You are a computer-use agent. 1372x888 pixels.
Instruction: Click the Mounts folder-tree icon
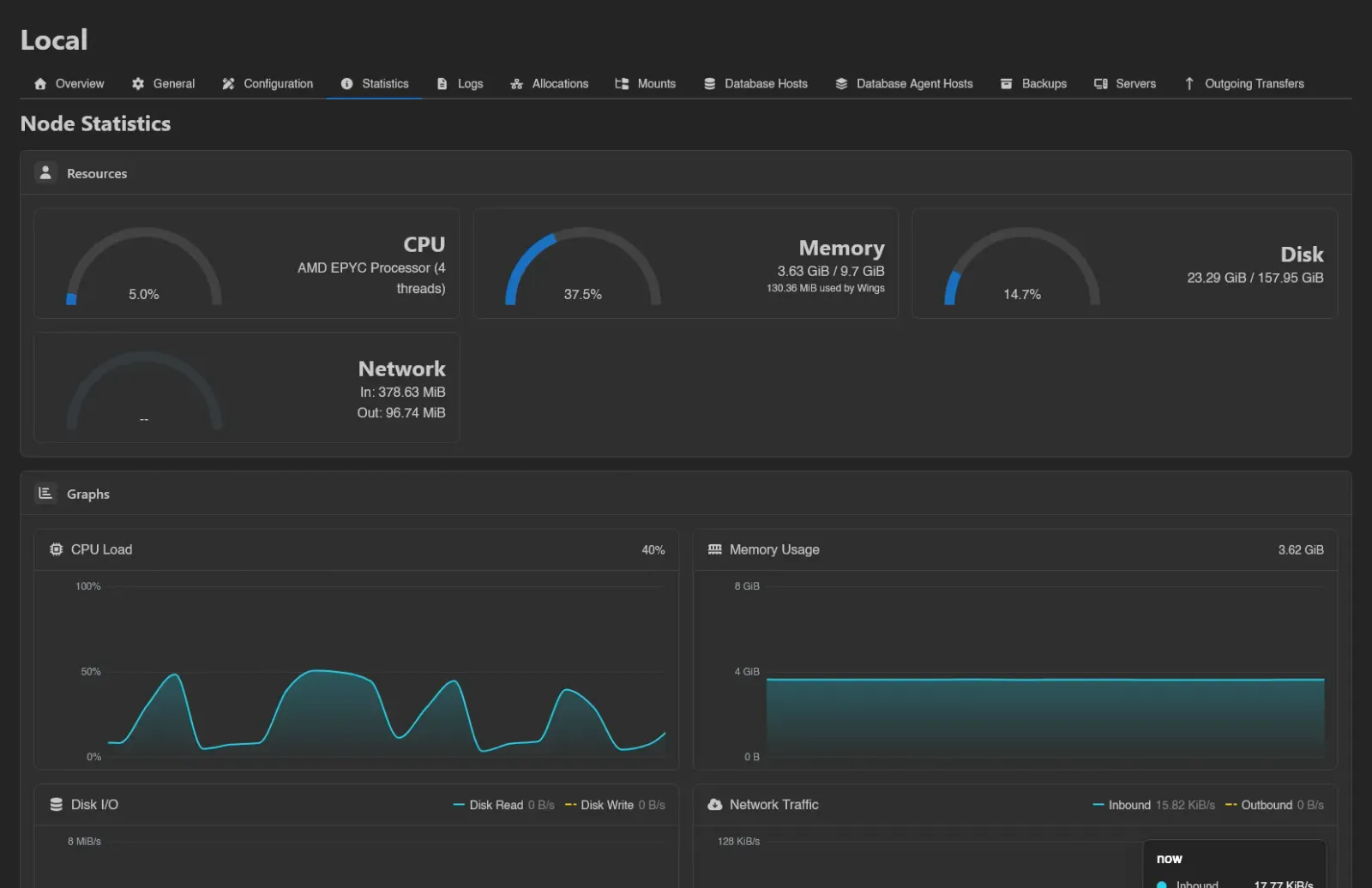pyautogui.click(x=622, y=84)
